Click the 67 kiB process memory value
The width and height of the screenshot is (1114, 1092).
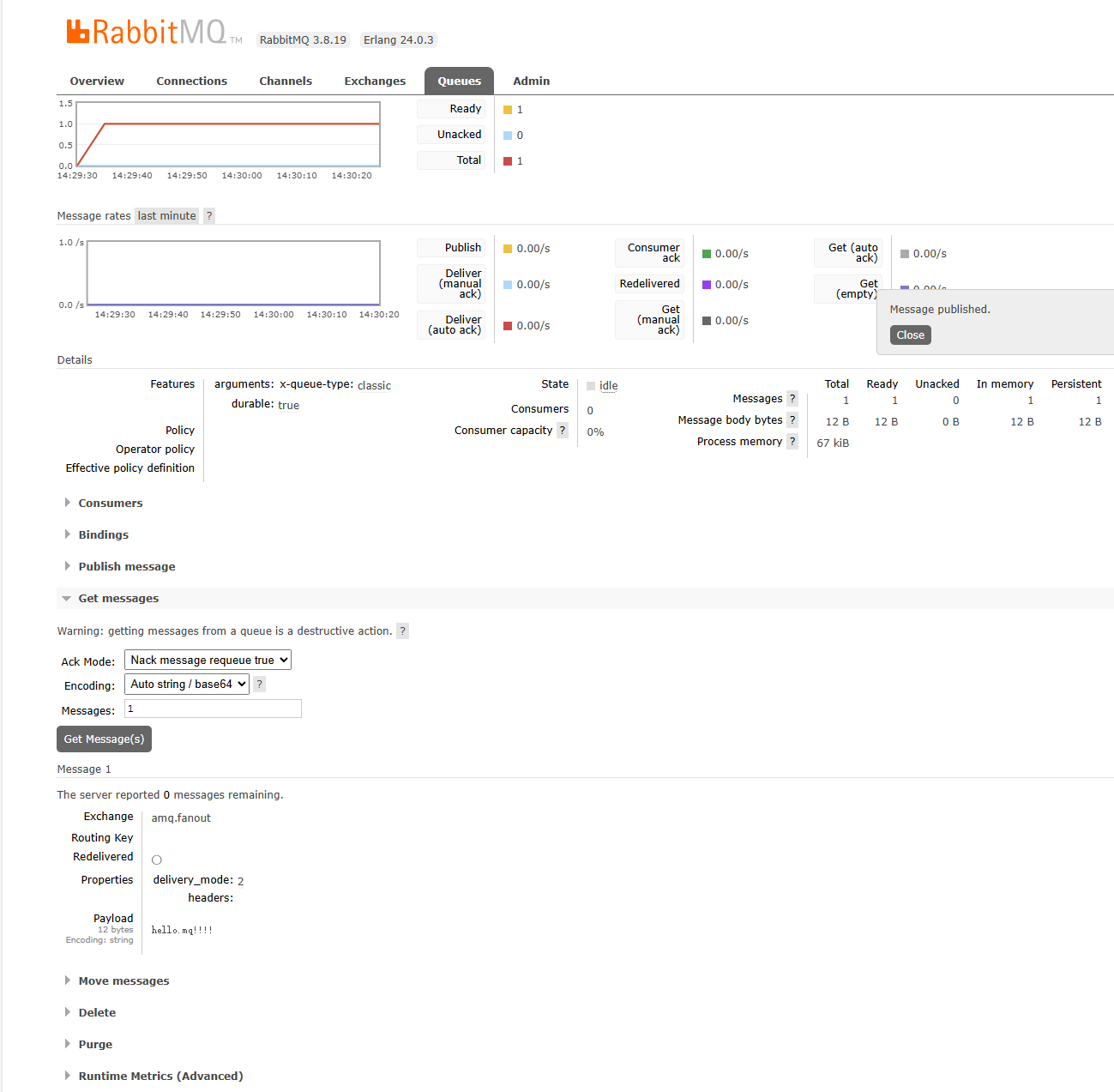point(833,443)
